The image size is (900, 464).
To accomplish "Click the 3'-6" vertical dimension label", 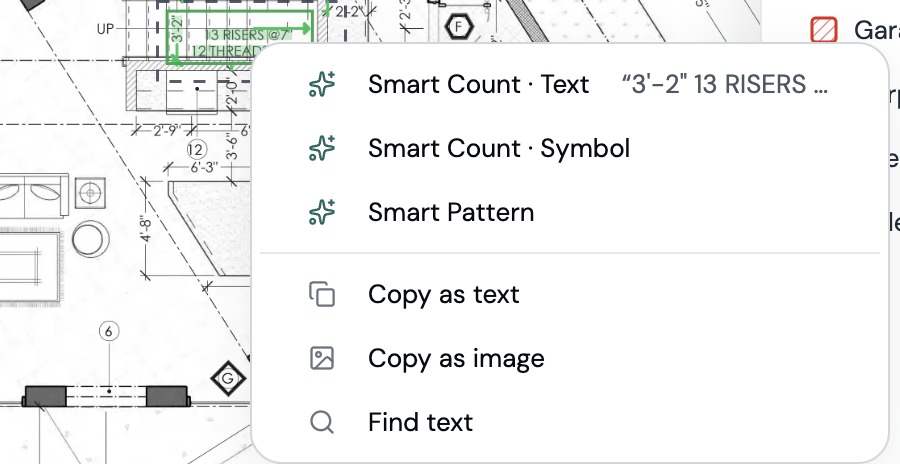I will pyautogui.click(x=232, y=146).
